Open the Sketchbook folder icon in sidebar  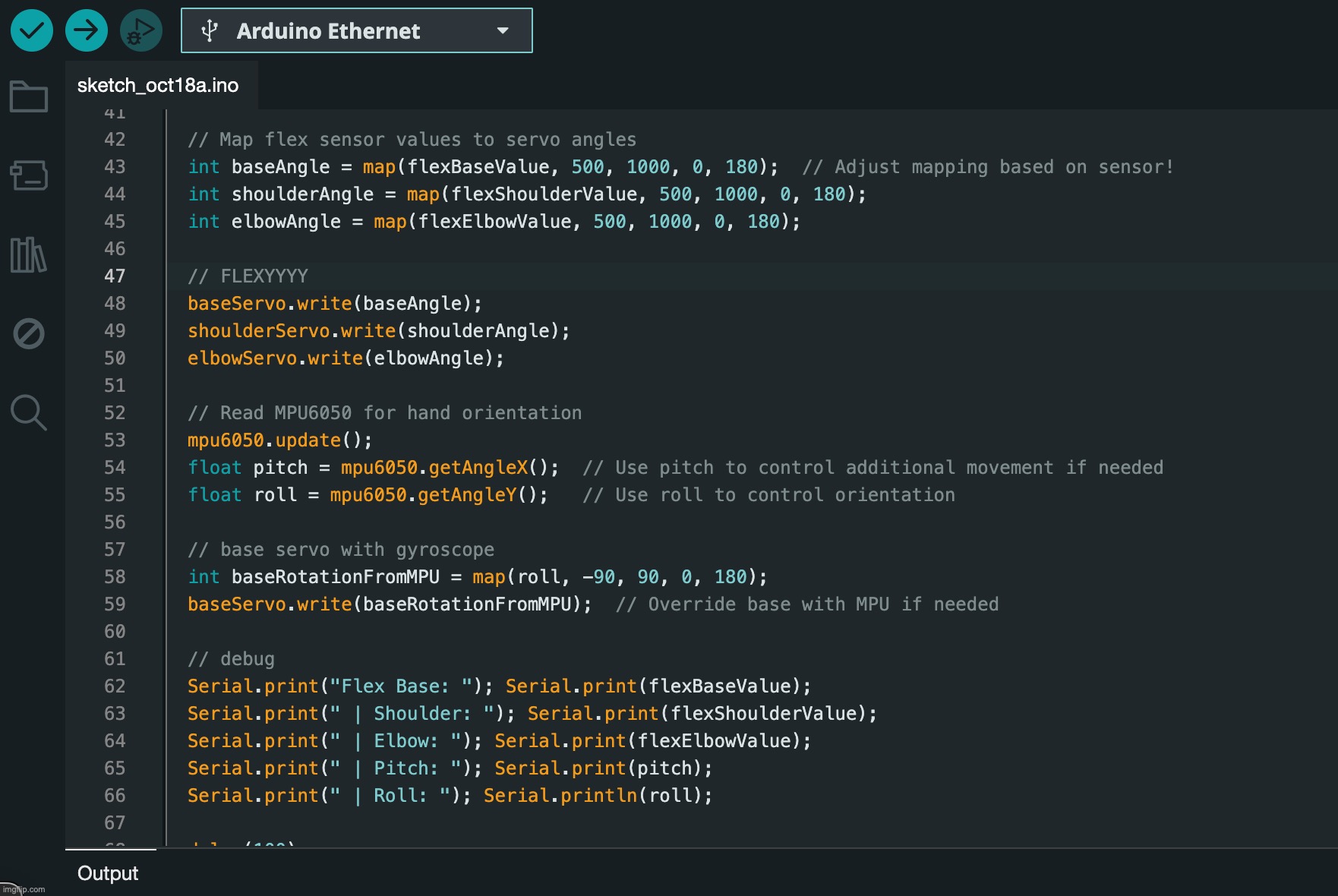pyautogui.click(x=29, y=96)
